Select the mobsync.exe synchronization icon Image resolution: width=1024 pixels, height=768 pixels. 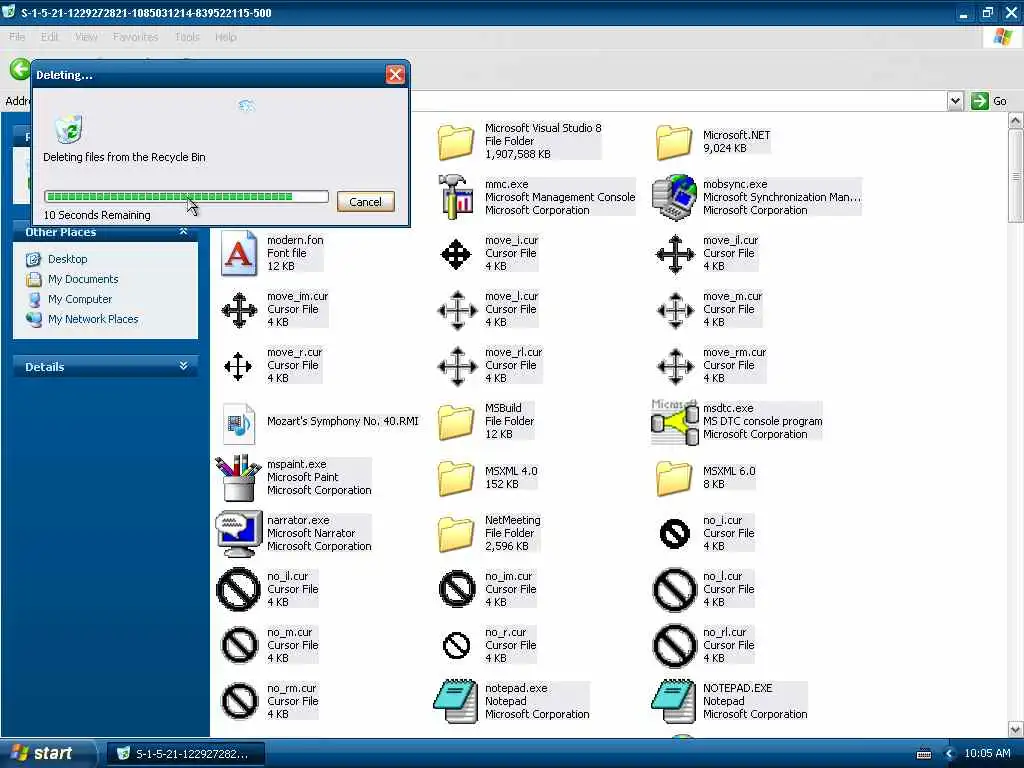(x=674, y=197)
